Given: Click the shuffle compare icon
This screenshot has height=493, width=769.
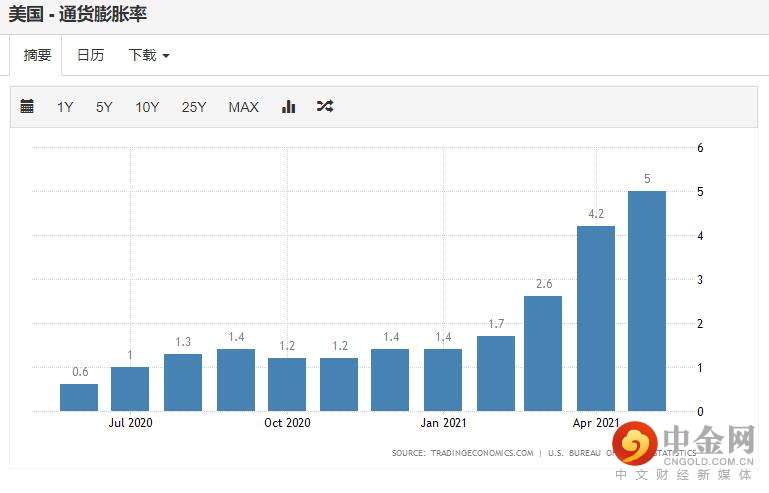Looking at the screenshot, I should 325,107.
